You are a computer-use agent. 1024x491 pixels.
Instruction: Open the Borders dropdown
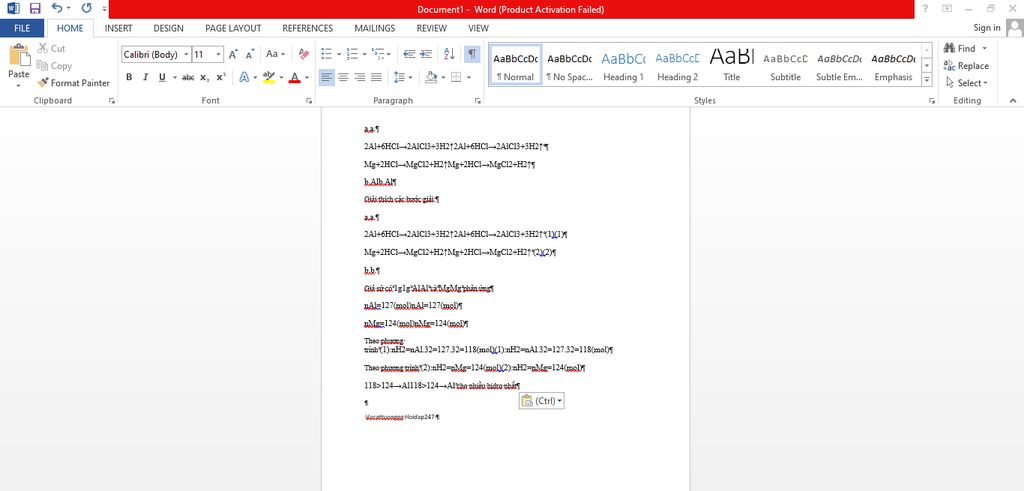click(470, 77)
